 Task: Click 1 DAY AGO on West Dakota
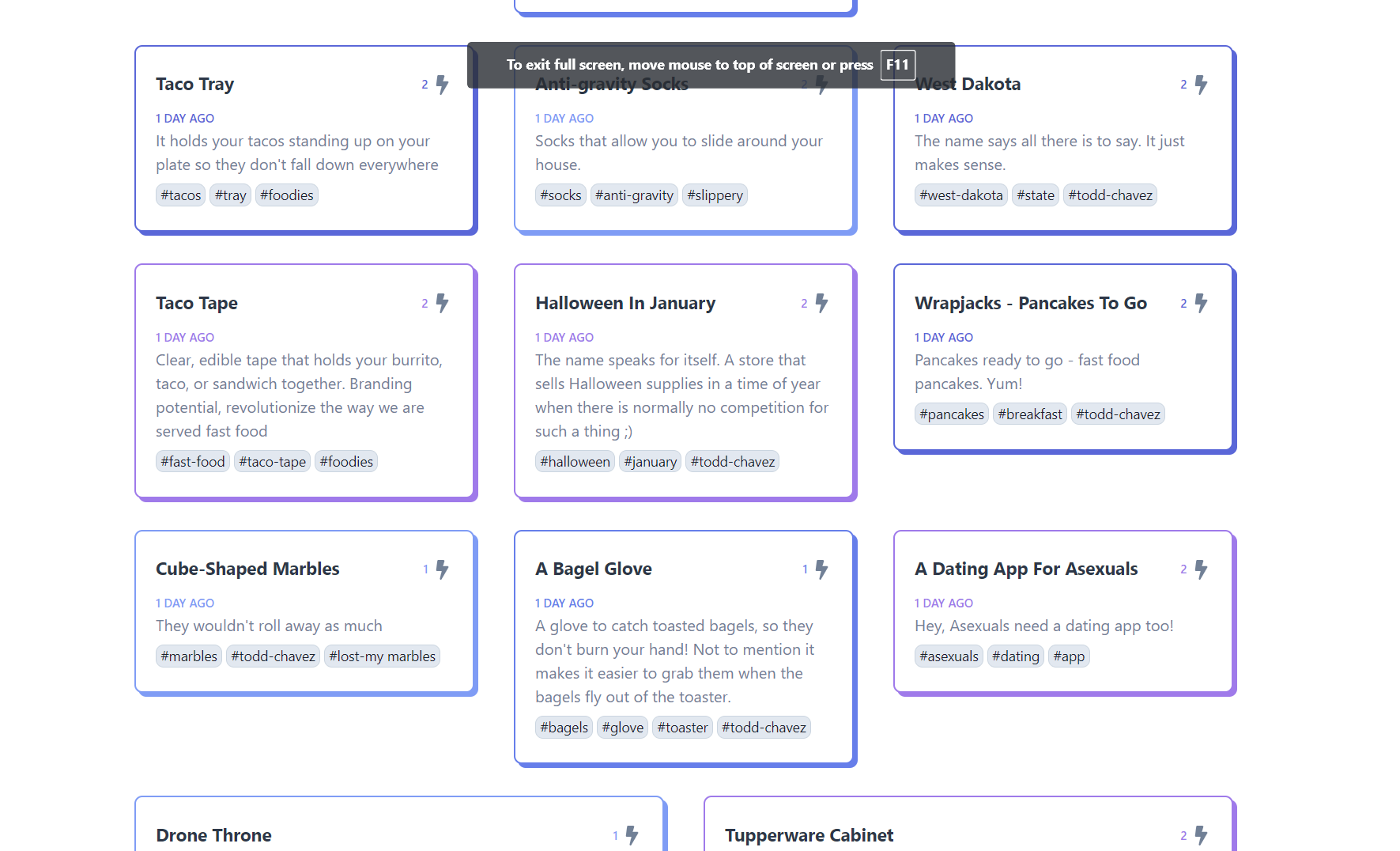click(x=944, y=119)
